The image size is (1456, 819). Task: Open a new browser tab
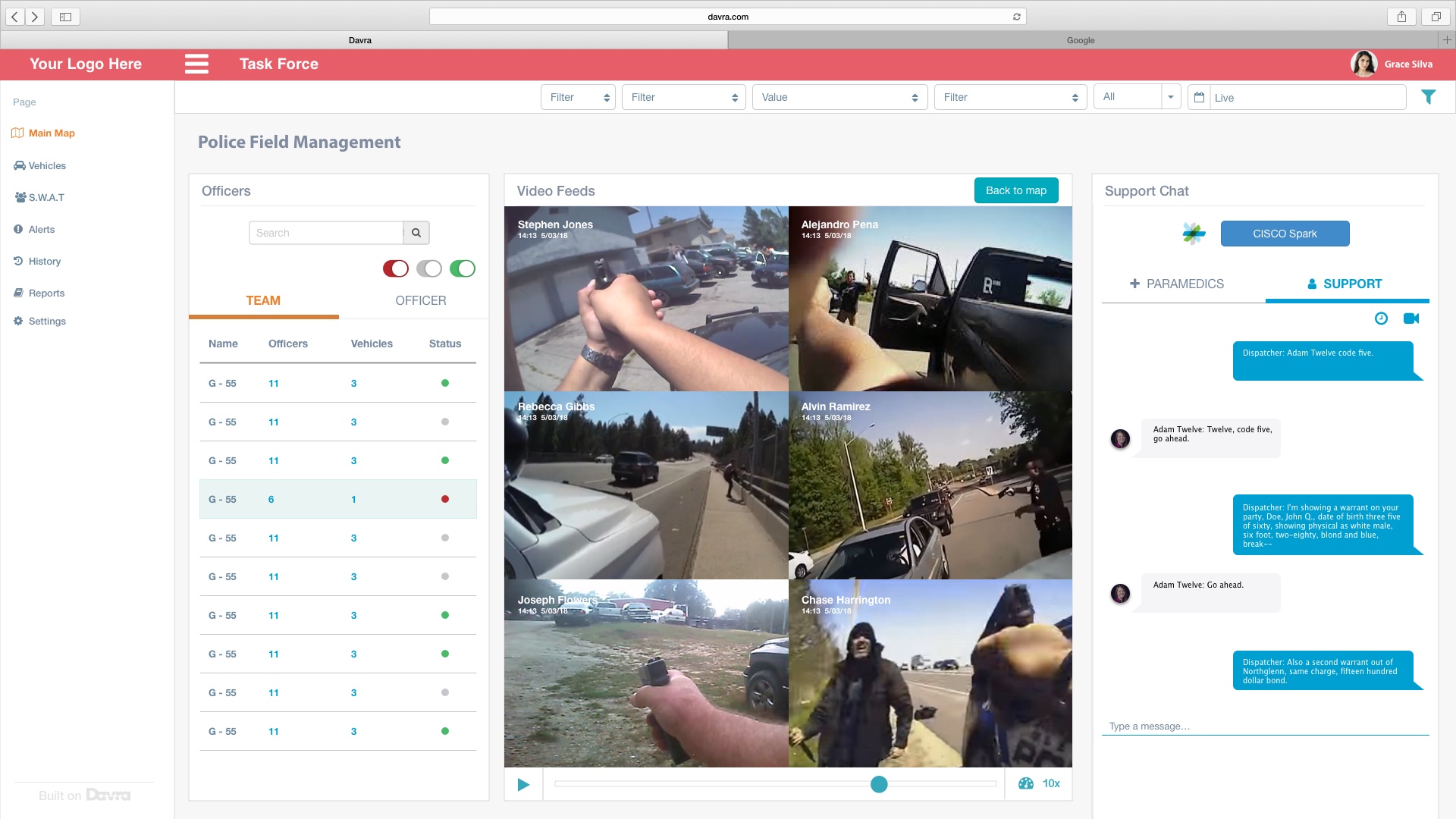coord(1447,39)
